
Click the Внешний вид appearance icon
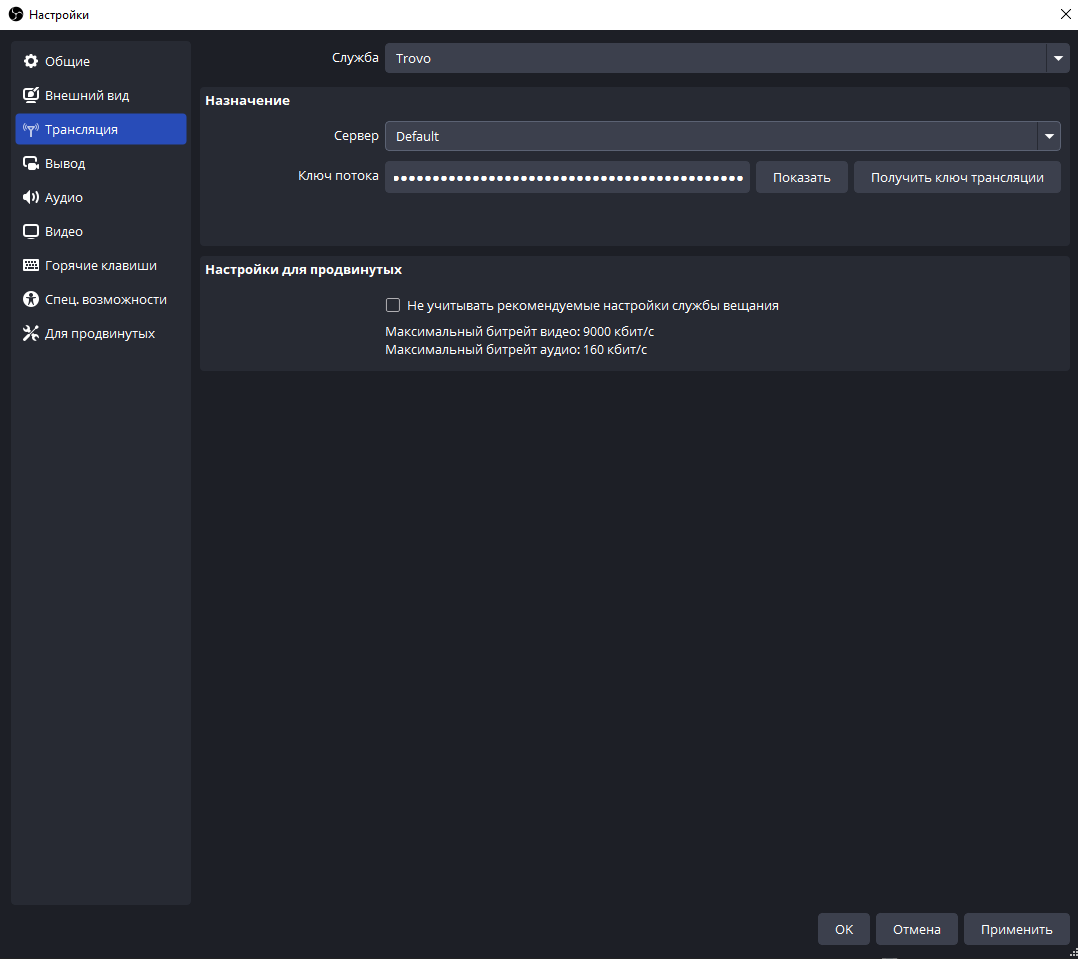tap(30, 96)
